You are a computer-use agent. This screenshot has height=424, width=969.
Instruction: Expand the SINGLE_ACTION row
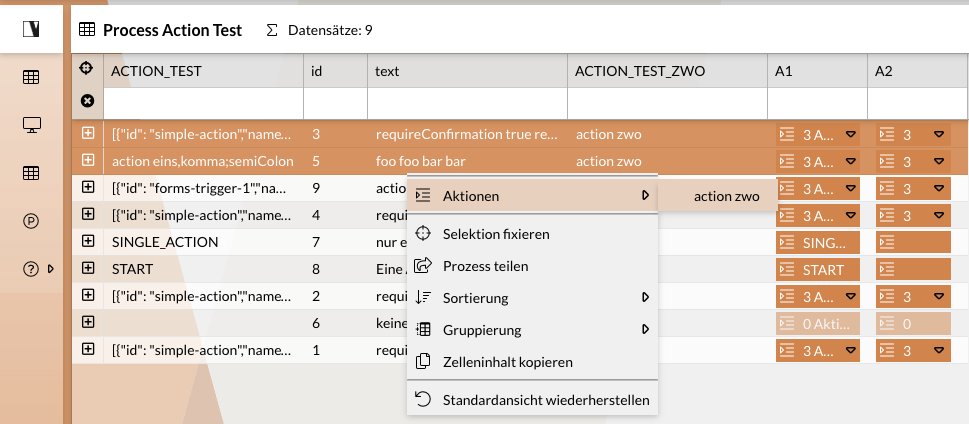pyautogui.click(x=88, y=242)
